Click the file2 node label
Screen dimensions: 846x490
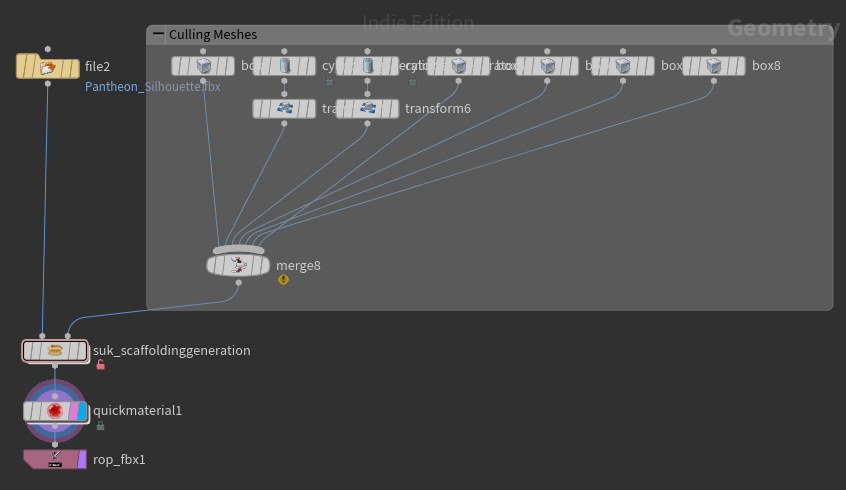98,66
